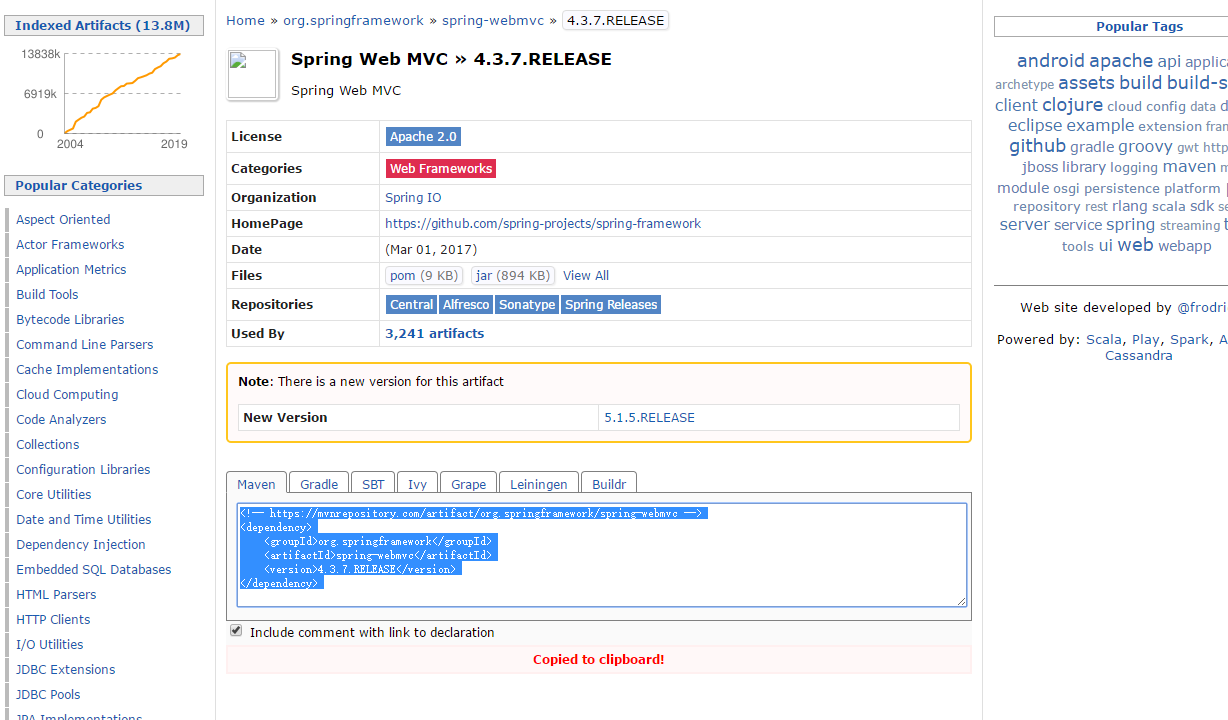
Task: Toggle Include comment with link checkbox
Action: (x=236, y=631)
